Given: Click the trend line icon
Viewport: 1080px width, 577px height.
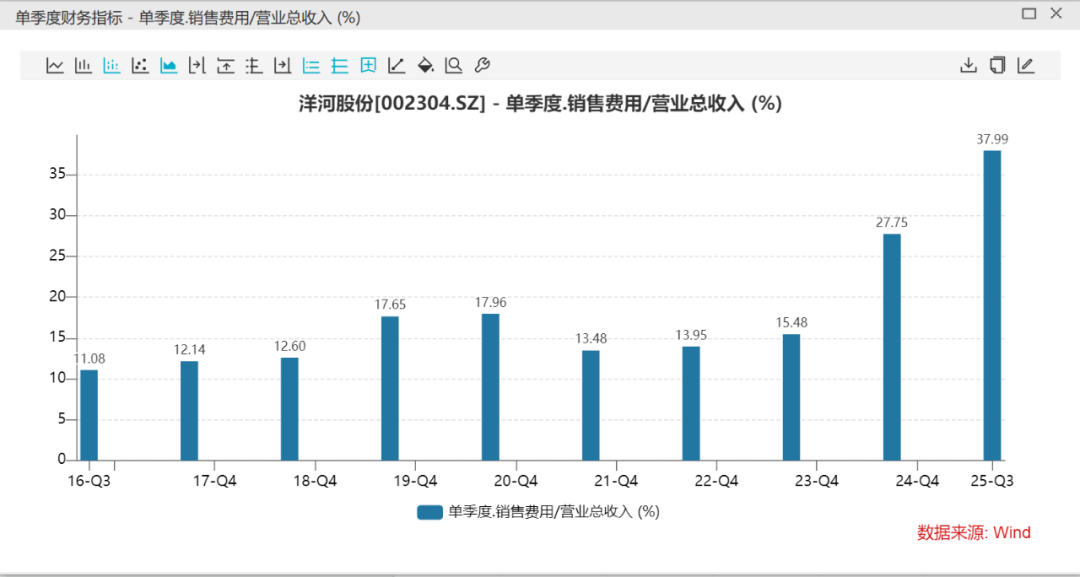Looking at the screenshot, I should point(396,65).
